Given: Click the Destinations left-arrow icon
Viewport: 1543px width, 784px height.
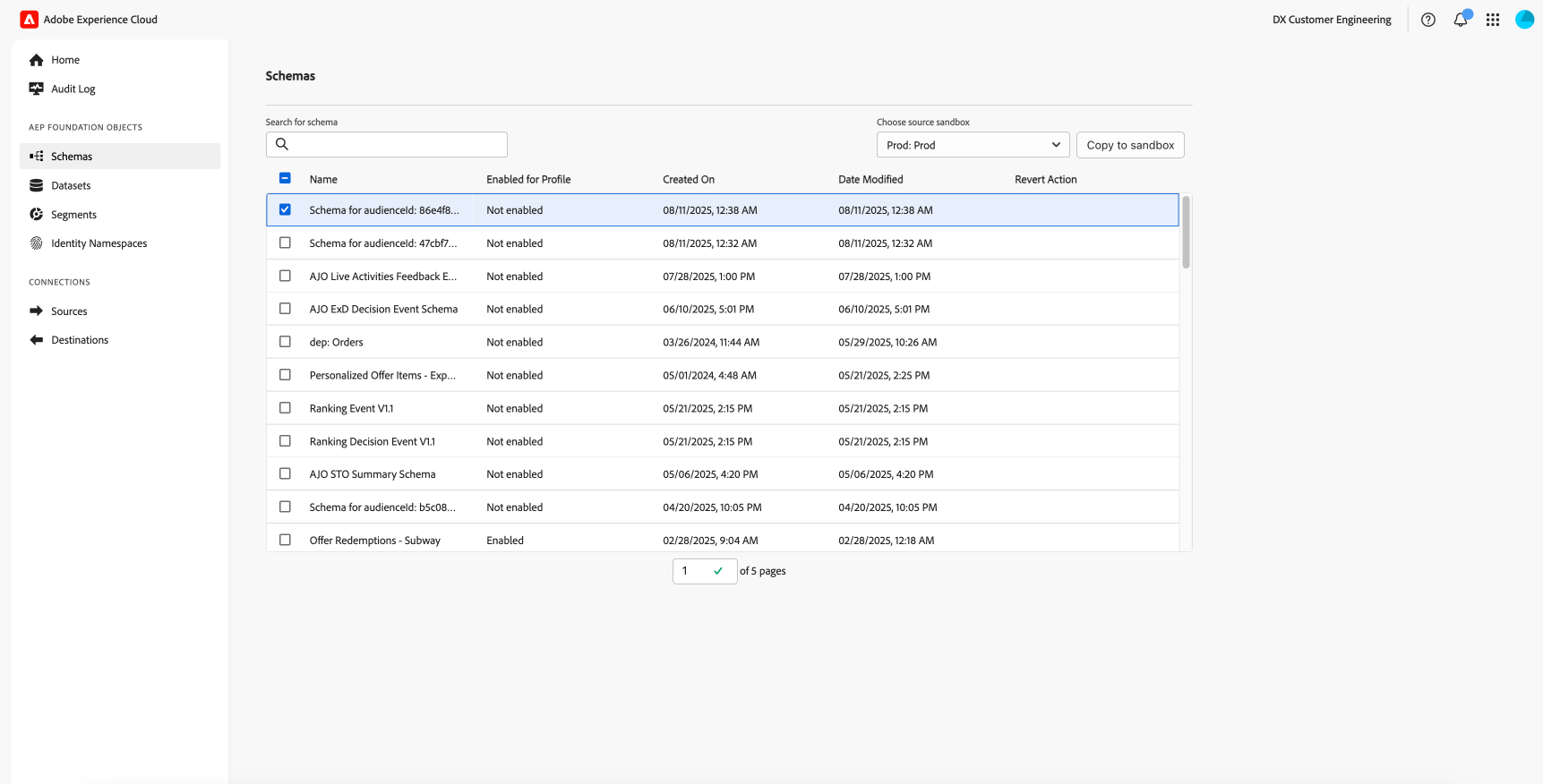Looking at the screenshot, I should click(x=37, y=340).
